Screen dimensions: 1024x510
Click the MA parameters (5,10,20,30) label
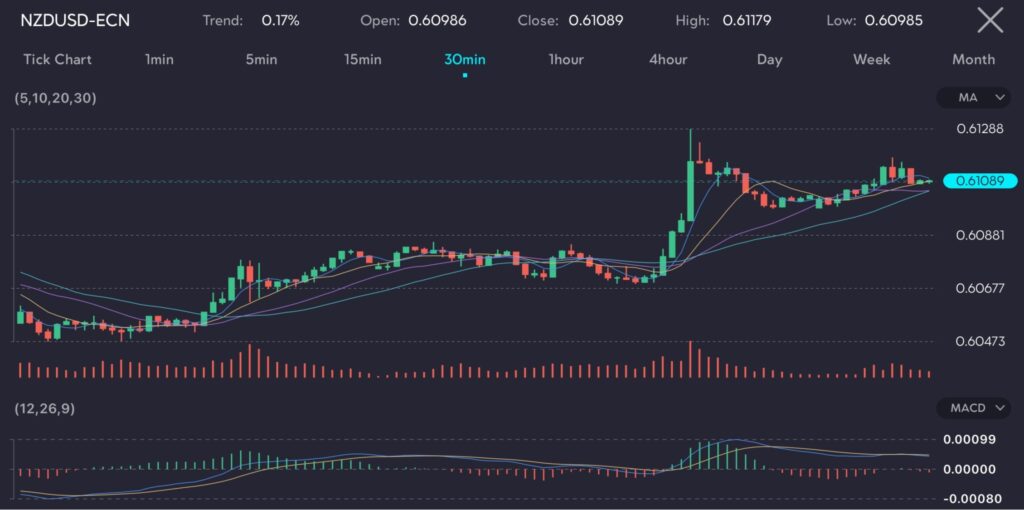coord(56,98)
